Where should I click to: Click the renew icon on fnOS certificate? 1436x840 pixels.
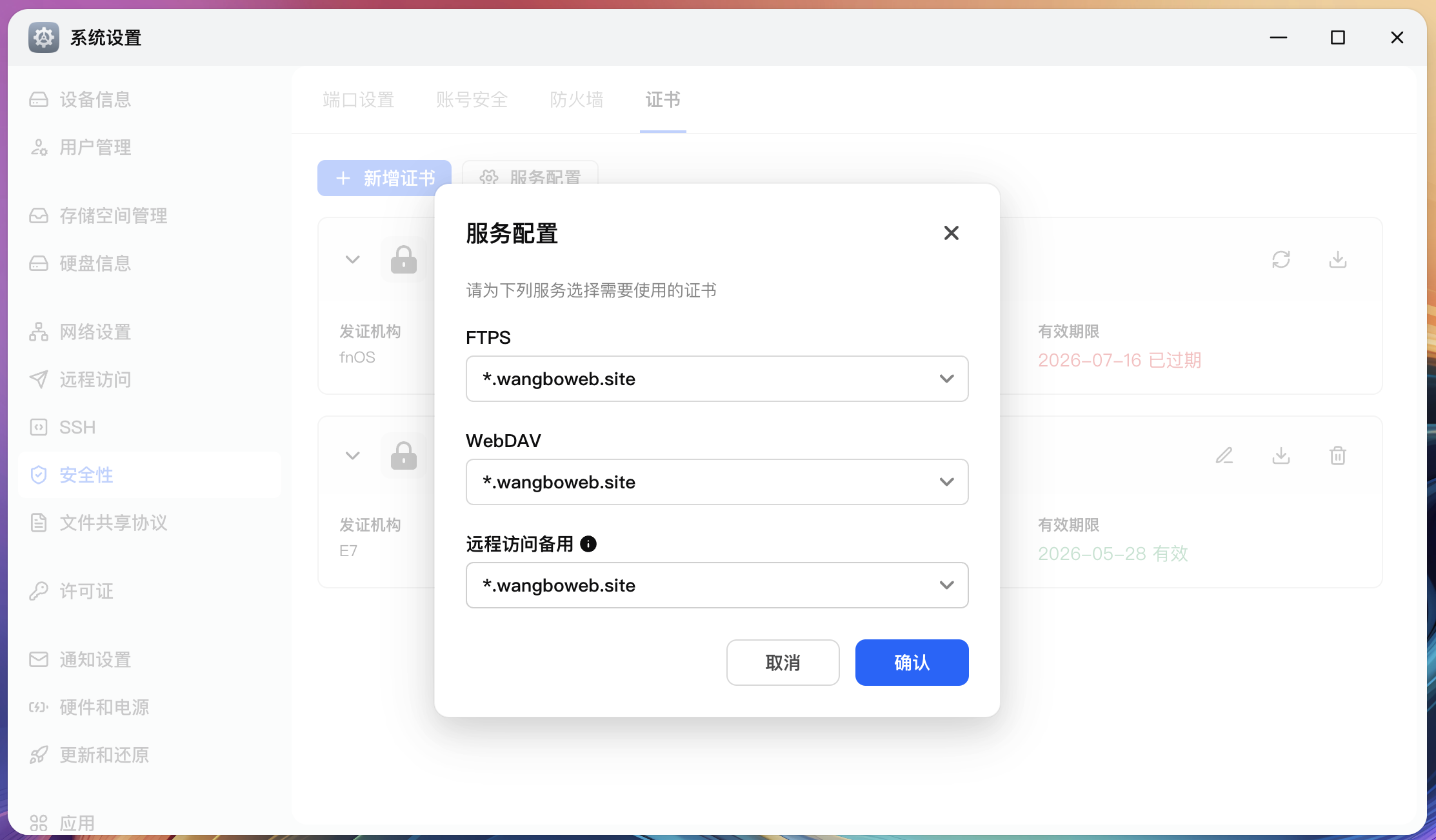coord(1281,259)
